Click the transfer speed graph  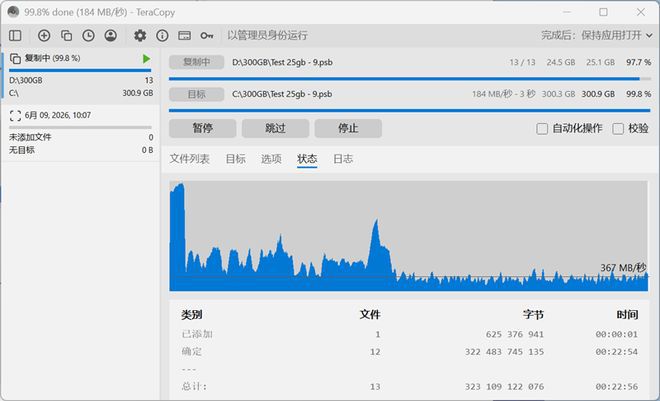coord(408,236)
